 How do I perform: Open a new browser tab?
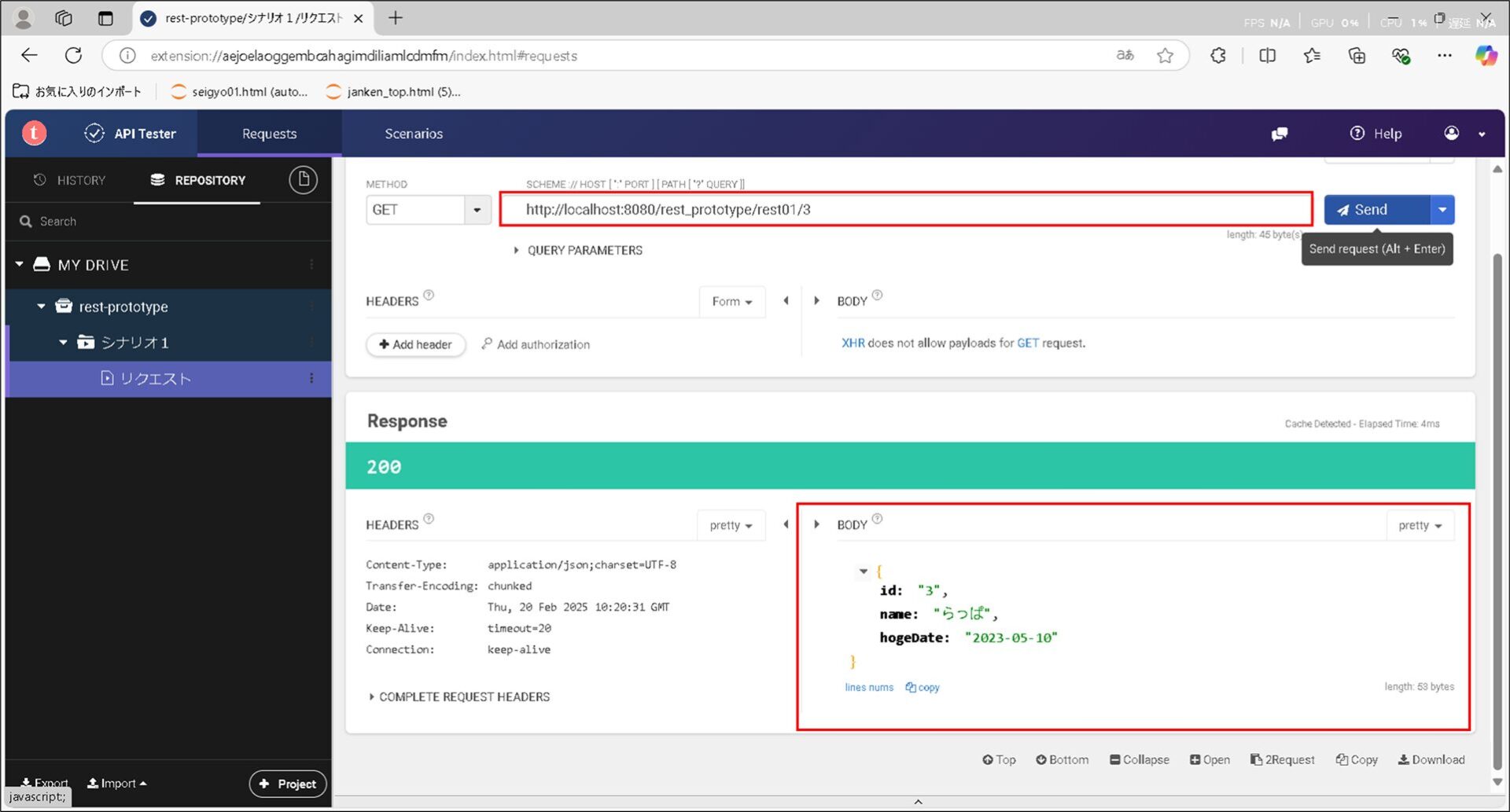396,17
